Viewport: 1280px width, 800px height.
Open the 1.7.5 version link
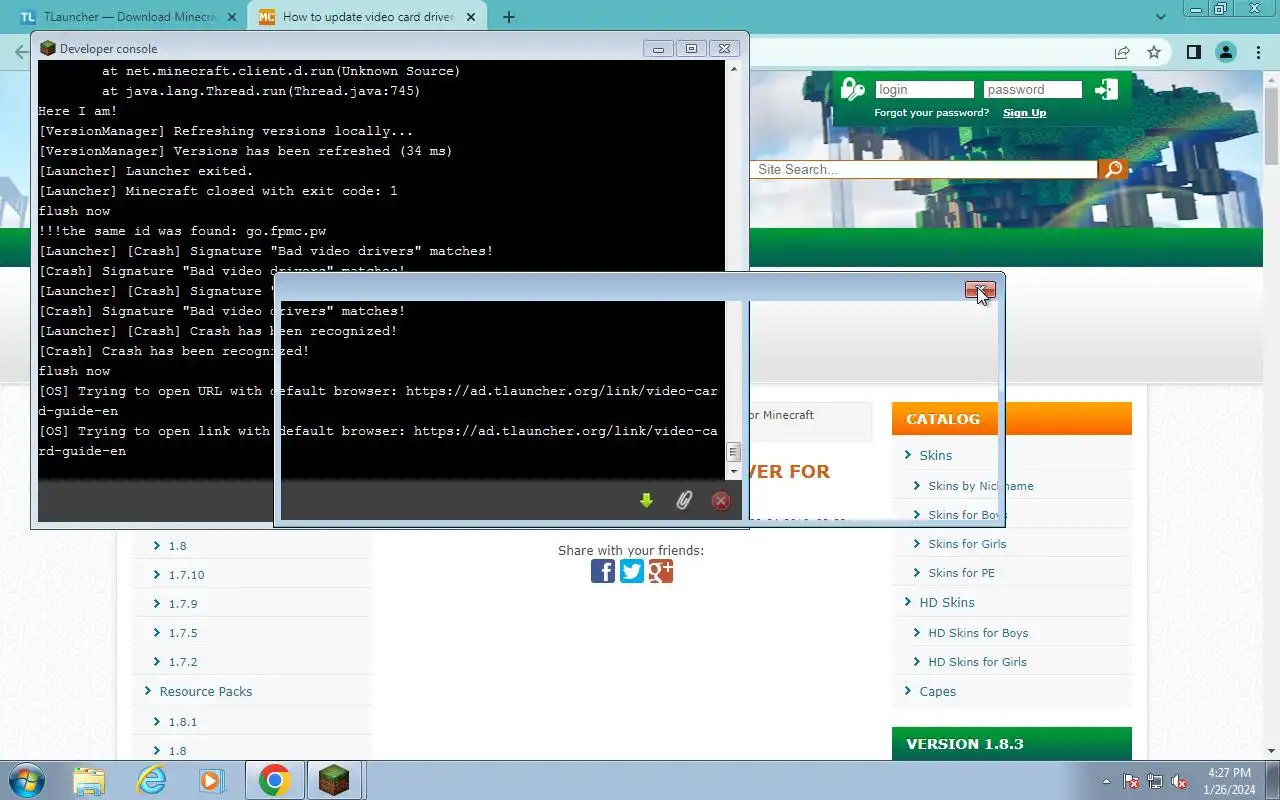[183, 633]
